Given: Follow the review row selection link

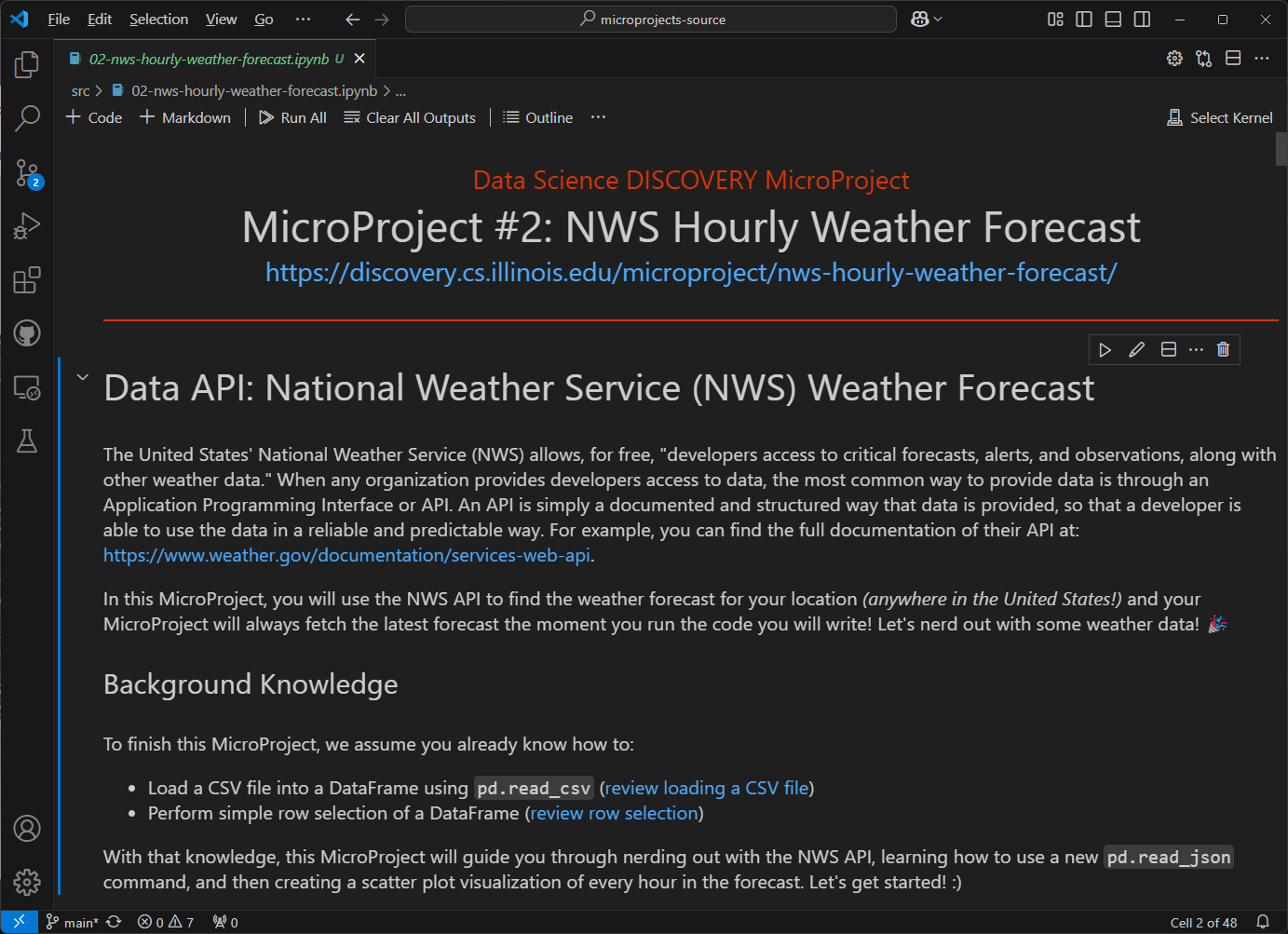Looking at the screenshot, I should 615,813.
